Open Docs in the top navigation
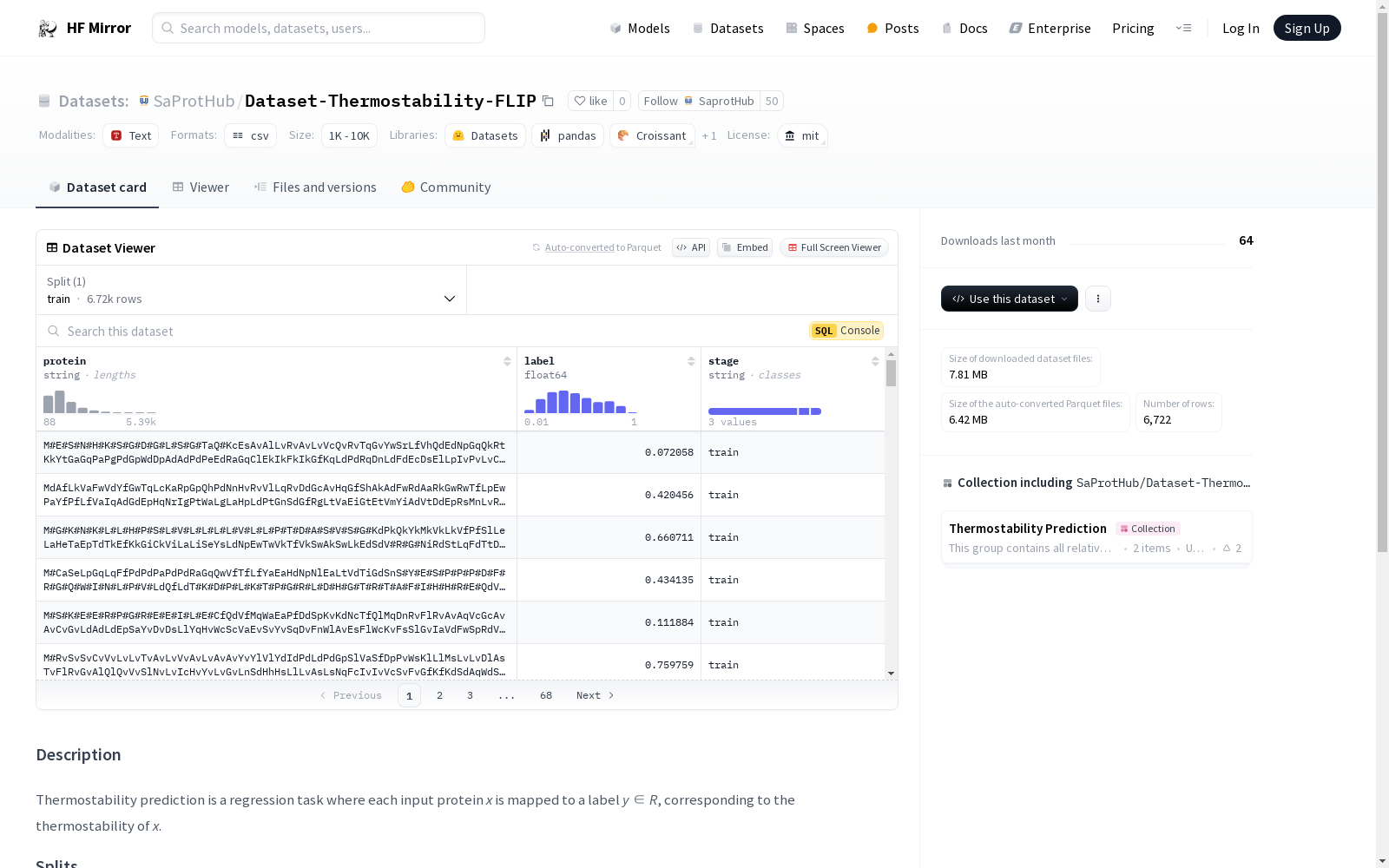The image size is (1389, 868). pos(964,28)
